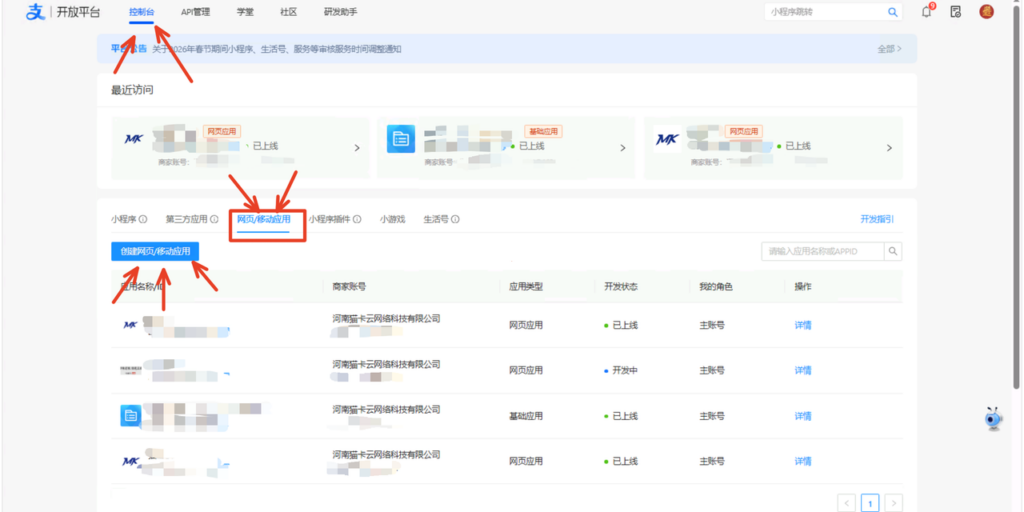Screen dimensions: 1024x512
Task: Open the 平台公告 announcement text
Action: pyautogui.click(x=276, y=49)
